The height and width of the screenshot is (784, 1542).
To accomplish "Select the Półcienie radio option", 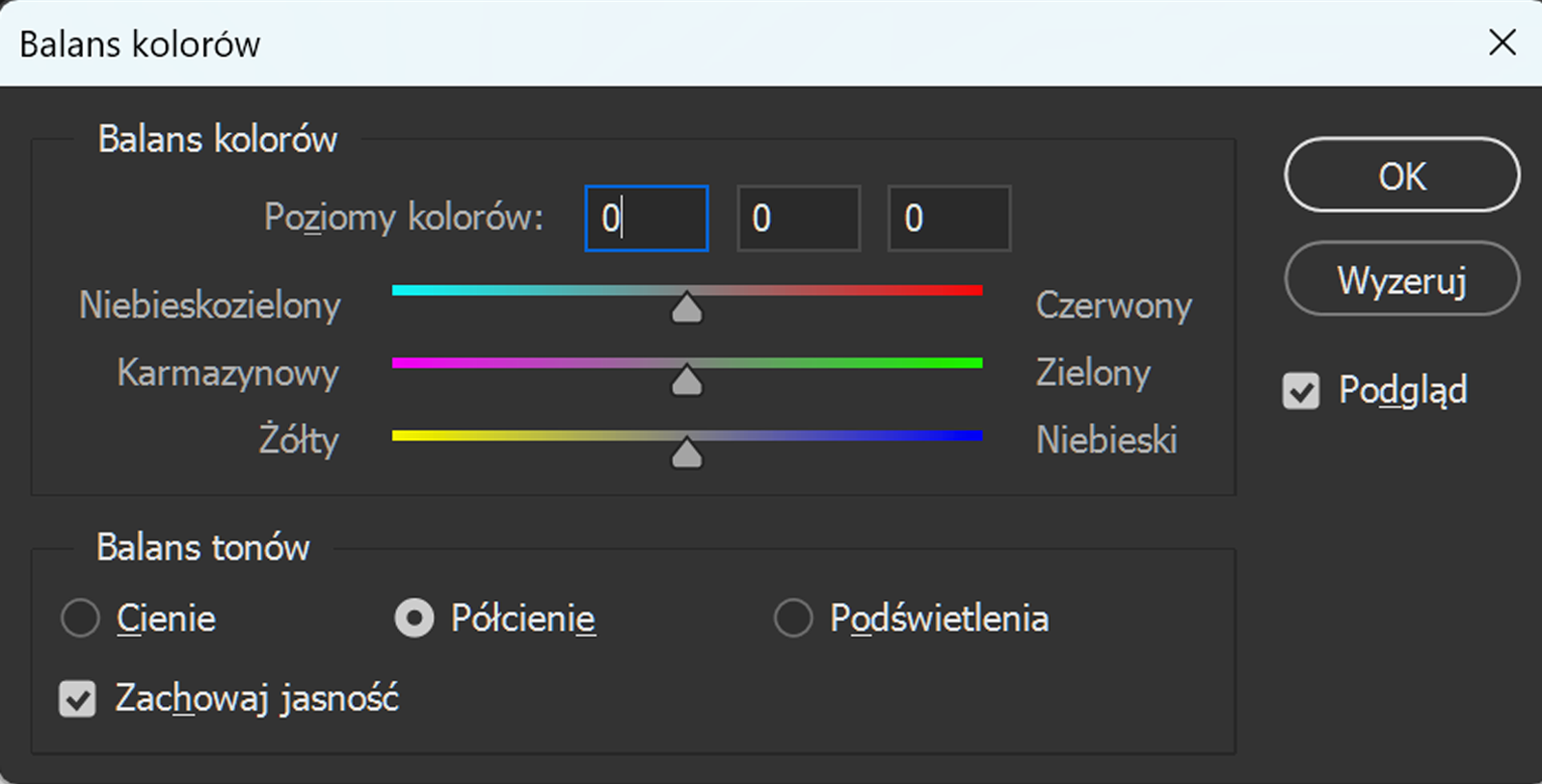I will pyautogui.click(x=414, y=618).
